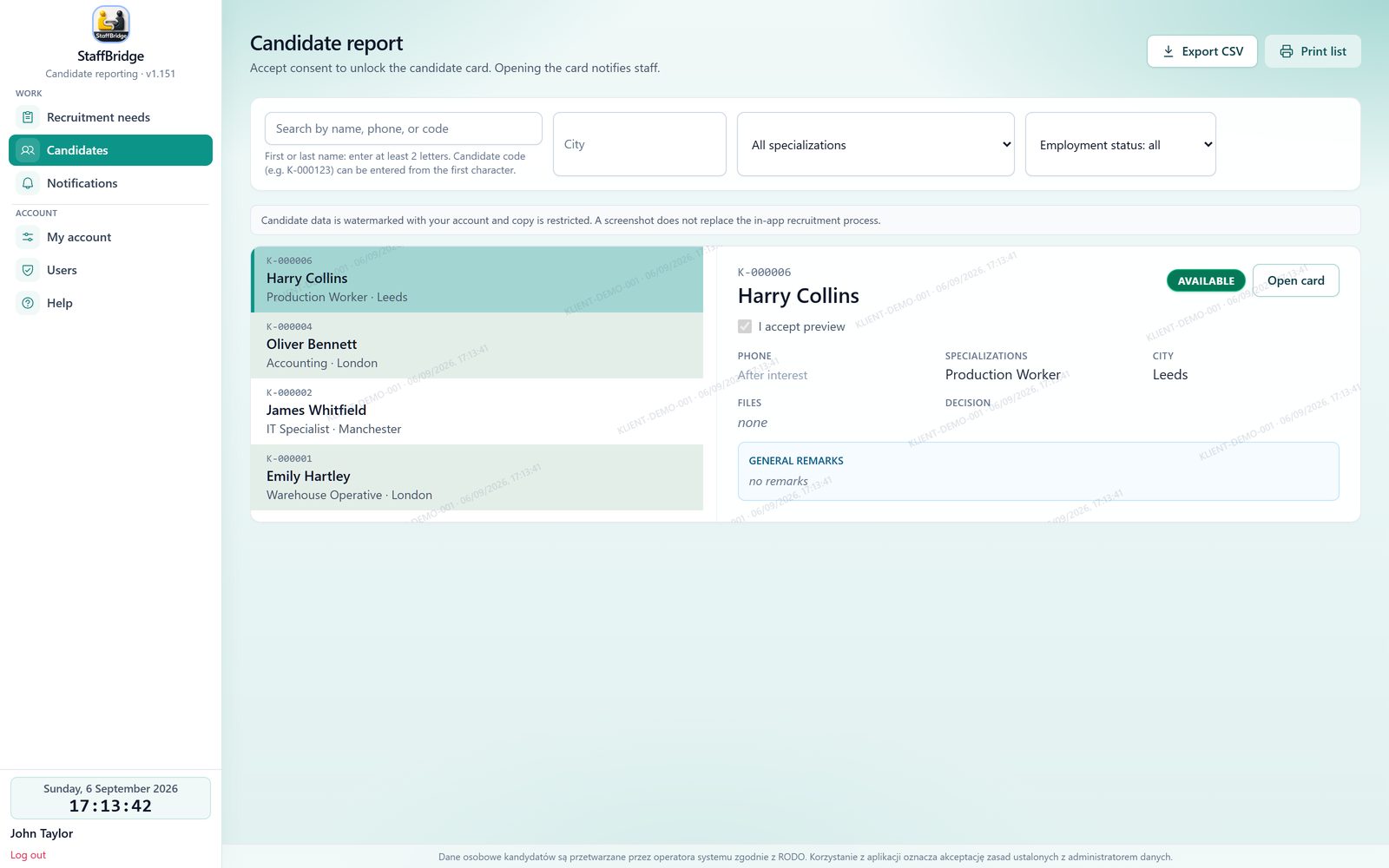Go to the Notifications menu item

coord(110,183)
